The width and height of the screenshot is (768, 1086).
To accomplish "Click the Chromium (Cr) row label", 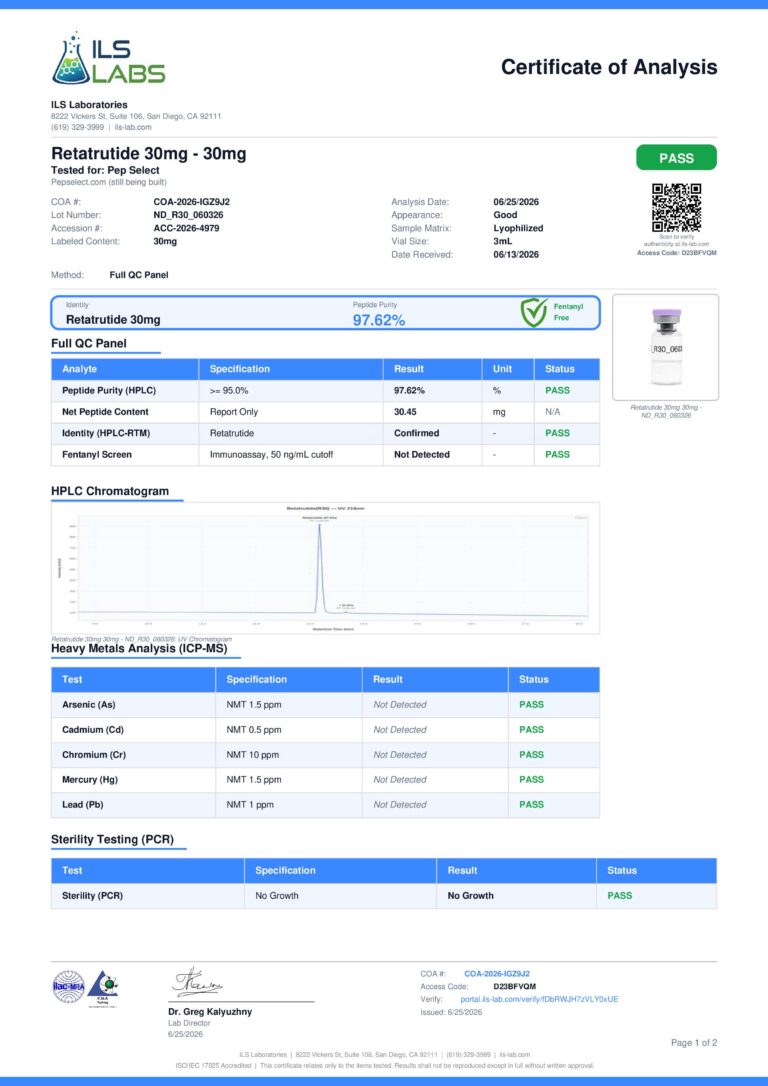I will coord(94,755).
